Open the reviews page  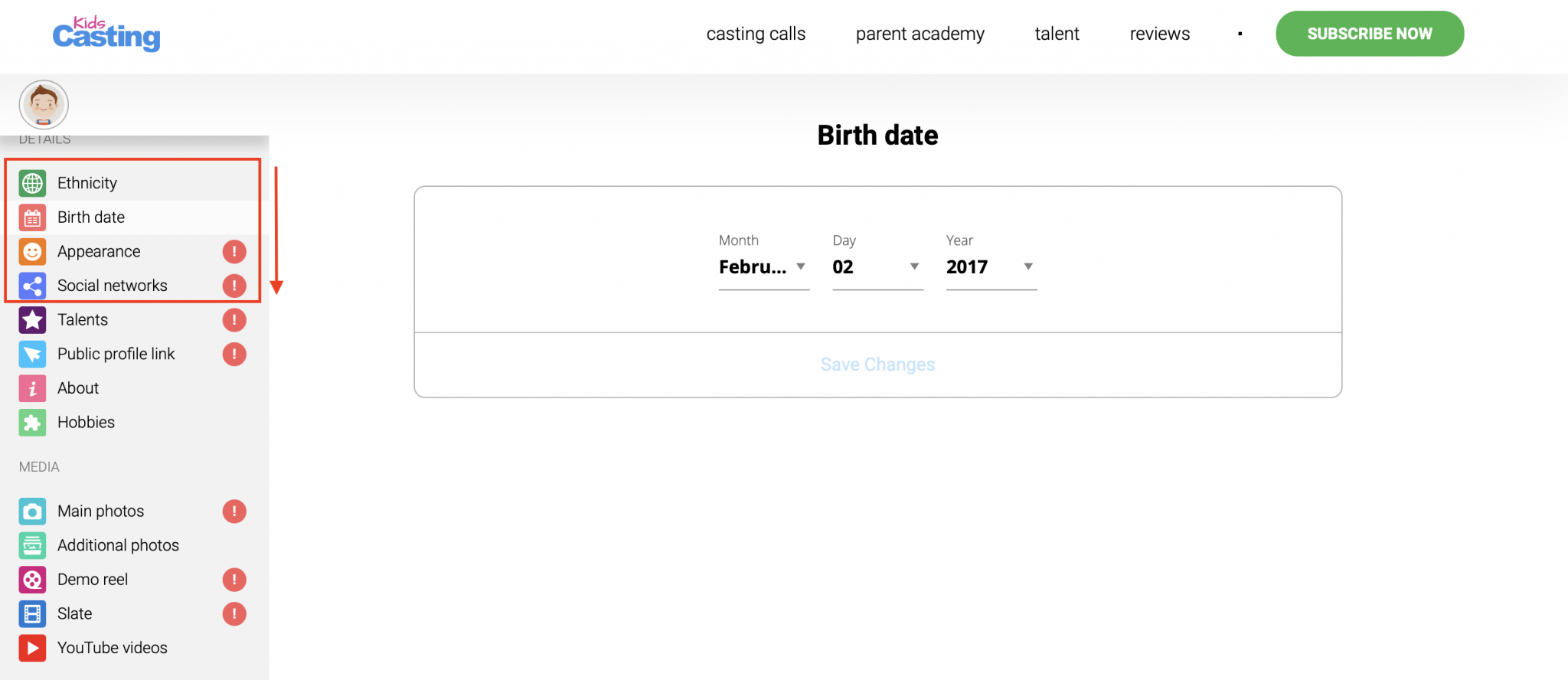(1159, 34)
